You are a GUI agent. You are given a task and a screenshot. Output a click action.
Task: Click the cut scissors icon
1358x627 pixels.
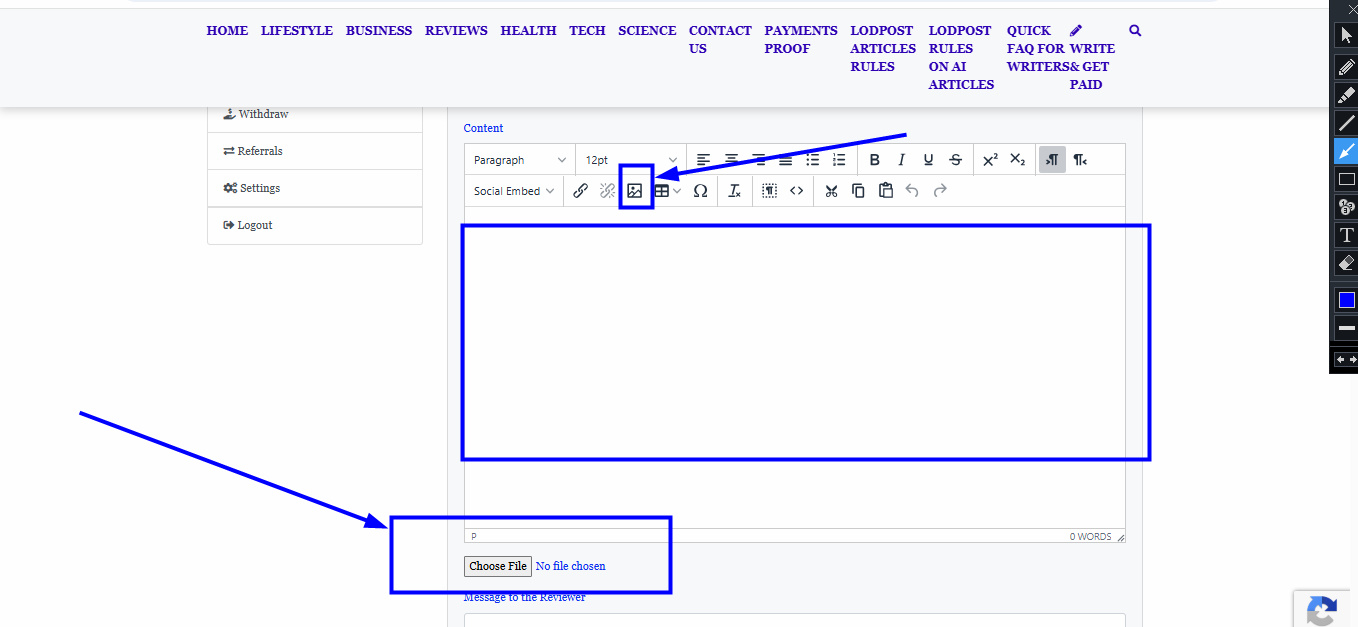(830, 191)
